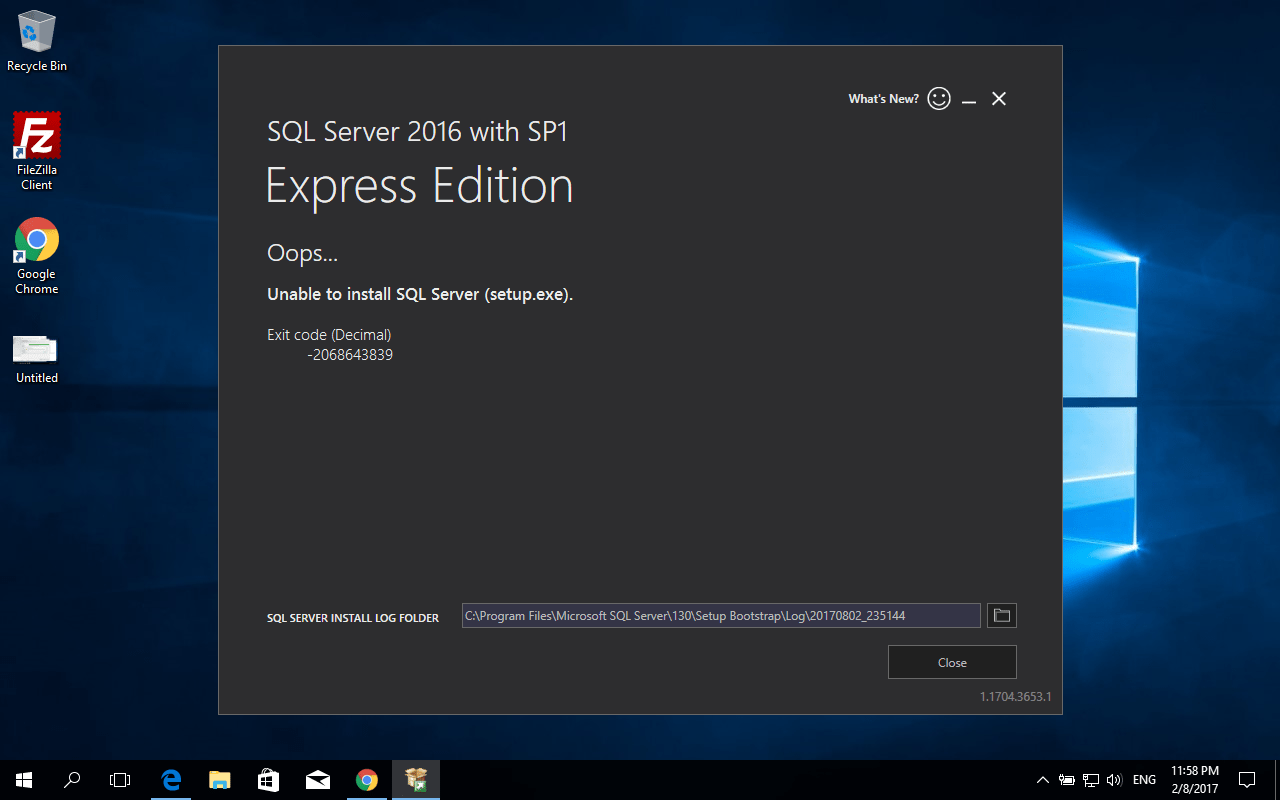
Task: Dismiss the error with the Close button
Action: (951, 662)
